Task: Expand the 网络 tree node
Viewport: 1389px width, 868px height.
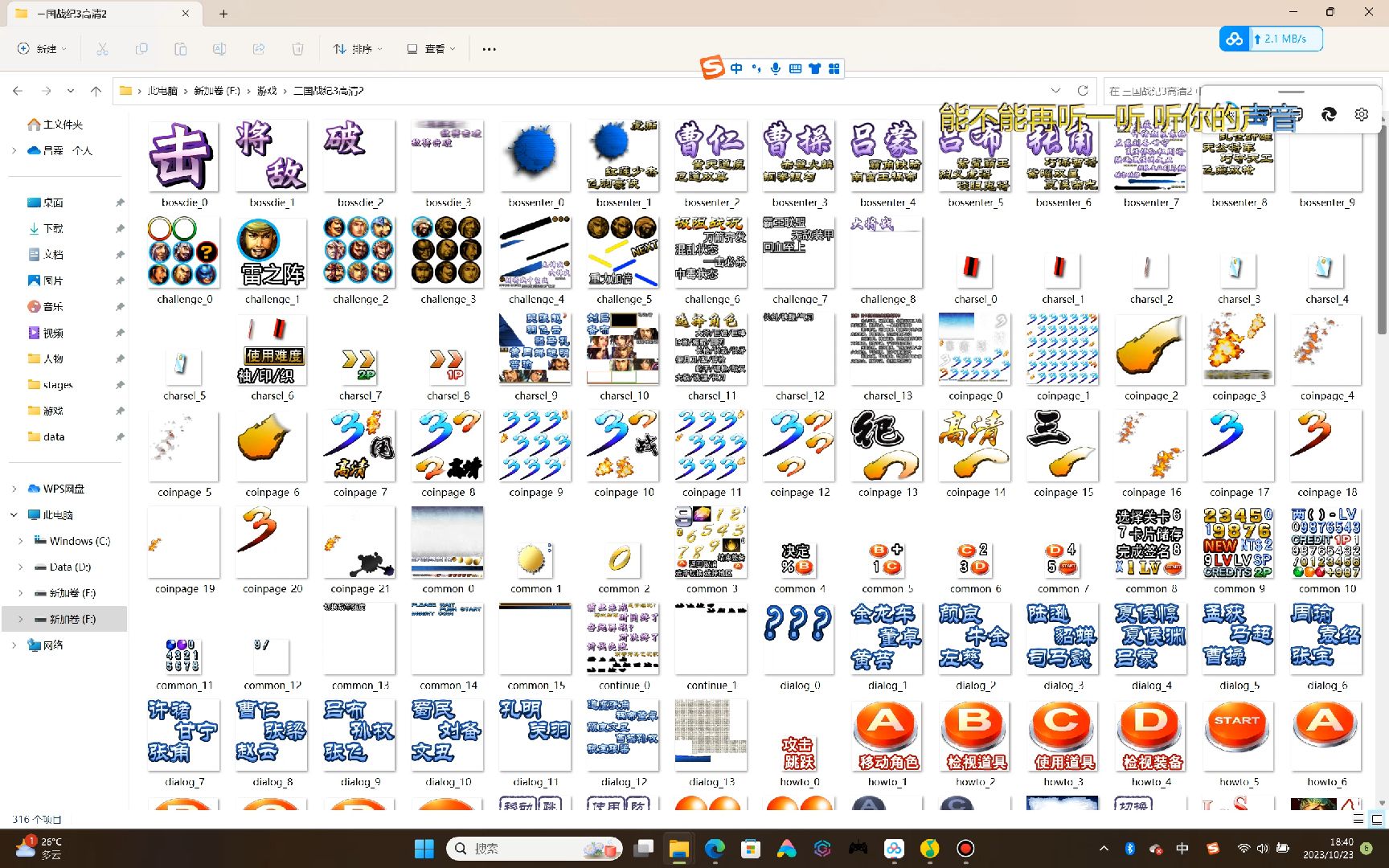Action: click(x=14, y=645)
